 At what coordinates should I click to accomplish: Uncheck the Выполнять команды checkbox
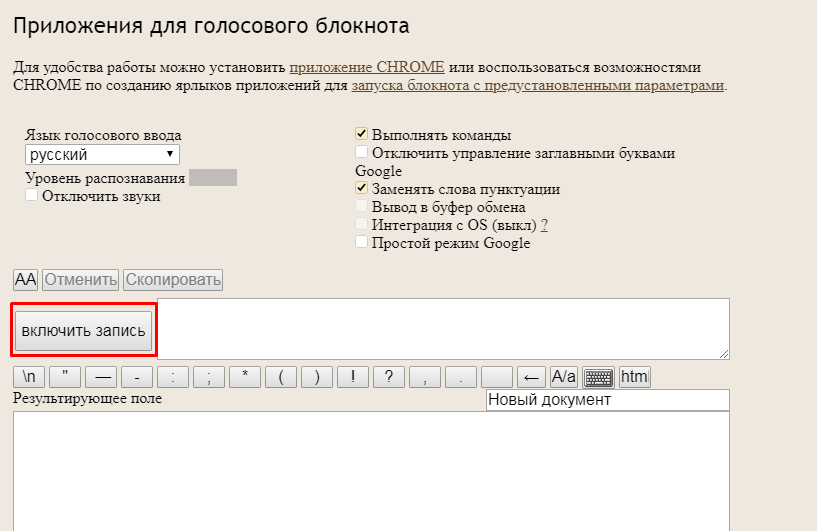click(362, 134)
